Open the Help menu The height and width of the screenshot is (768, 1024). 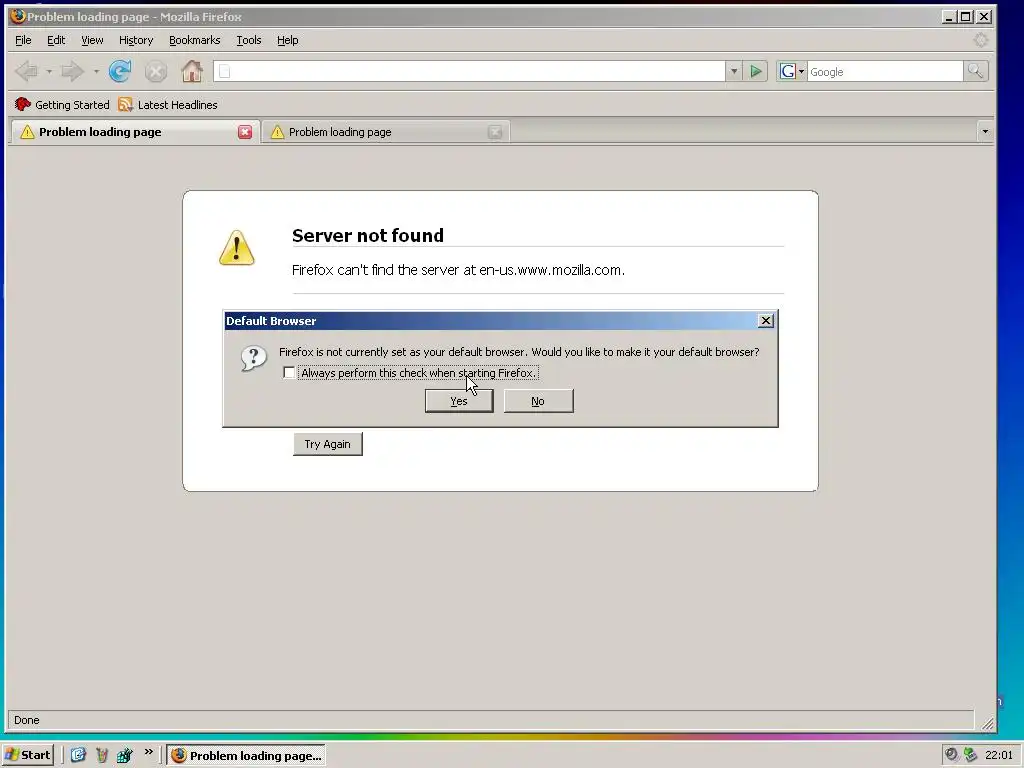287,40
